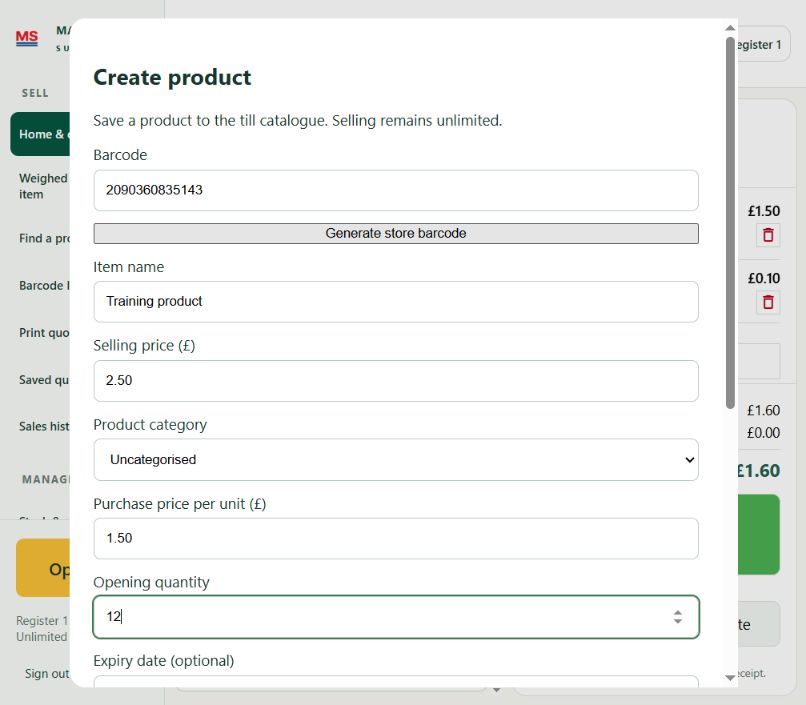Click the yellow button in sidebar
The height and width of the screenshot is (705, 806).
43,568
